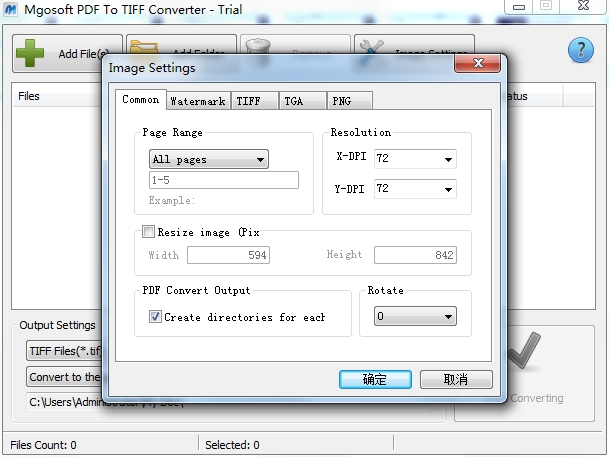Switch to the TGA tab
609x457 pixels.
click(x=303, y=101)
